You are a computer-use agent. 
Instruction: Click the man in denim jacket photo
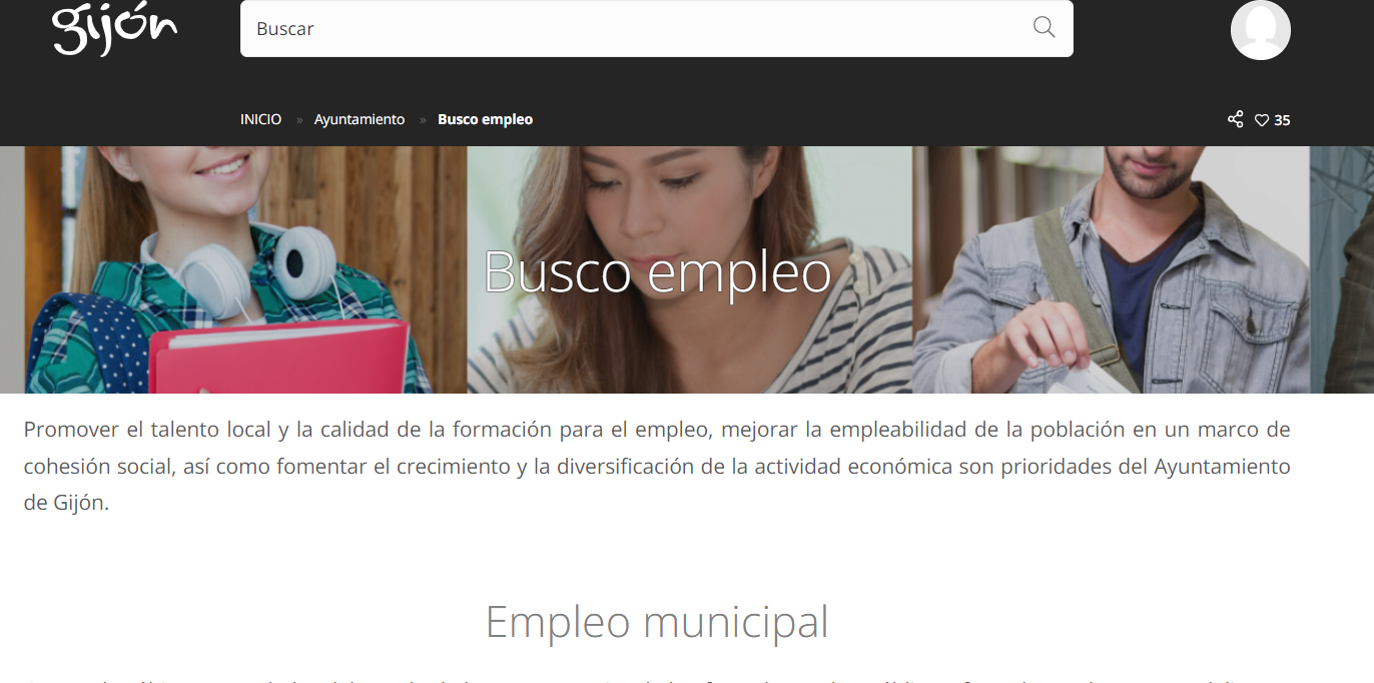[x=1111, y=269]
